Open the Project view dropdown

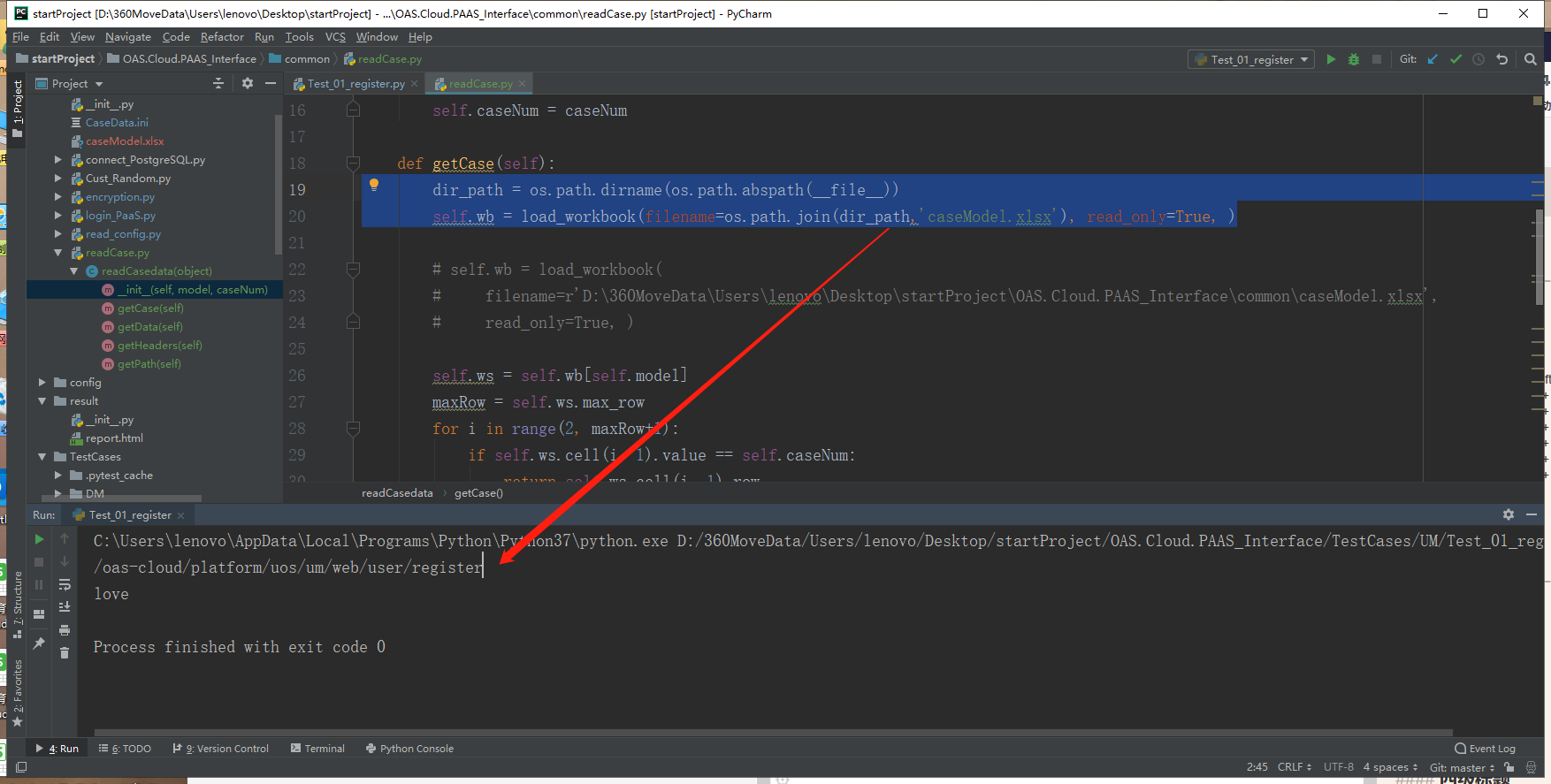pyautogui.click(x=70, y=84)
